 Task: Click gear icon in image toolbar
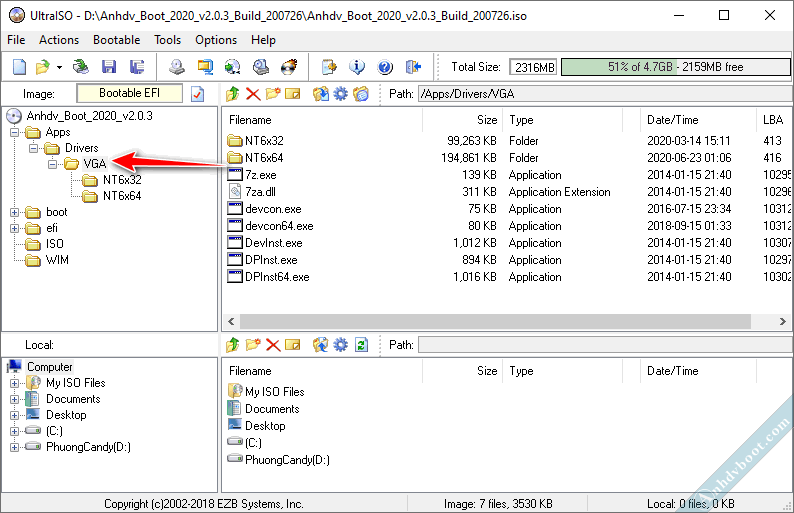[341, 94]
